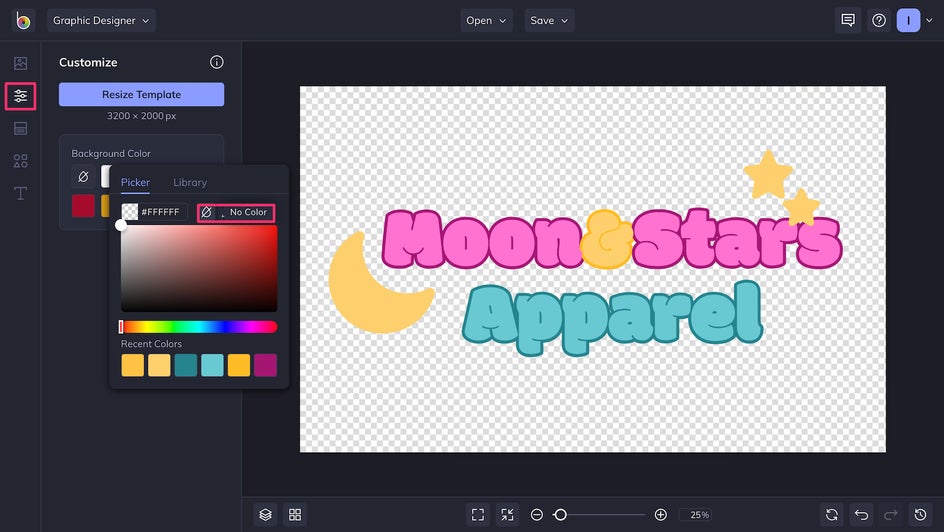This screenshot has height=532, width=944.
Task: Expand the Graphic Designer dropdown
Action: (x=101, y=20)
